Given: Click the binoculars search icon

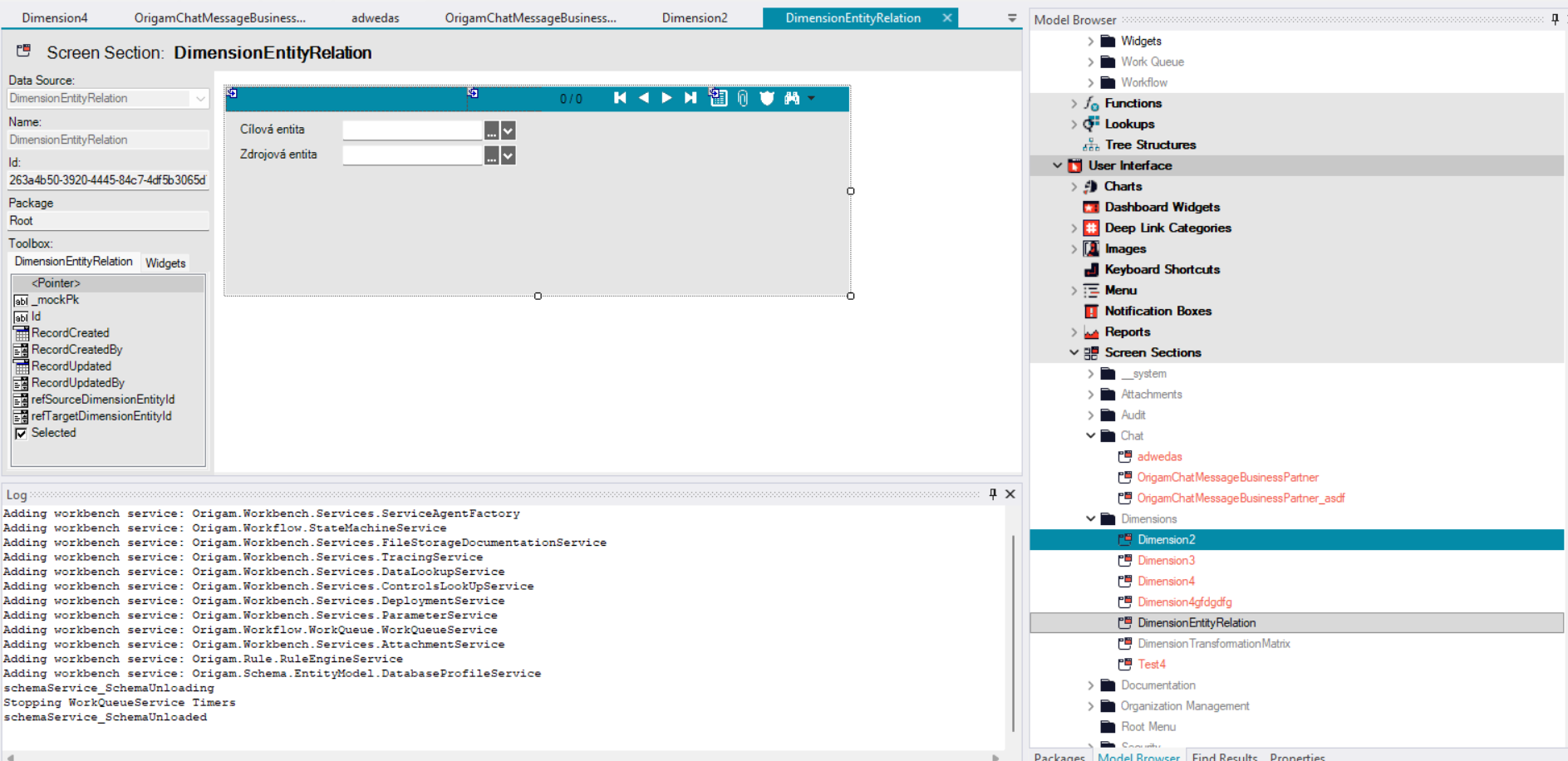Looking at the screenshot, I should tap(792, 98).
